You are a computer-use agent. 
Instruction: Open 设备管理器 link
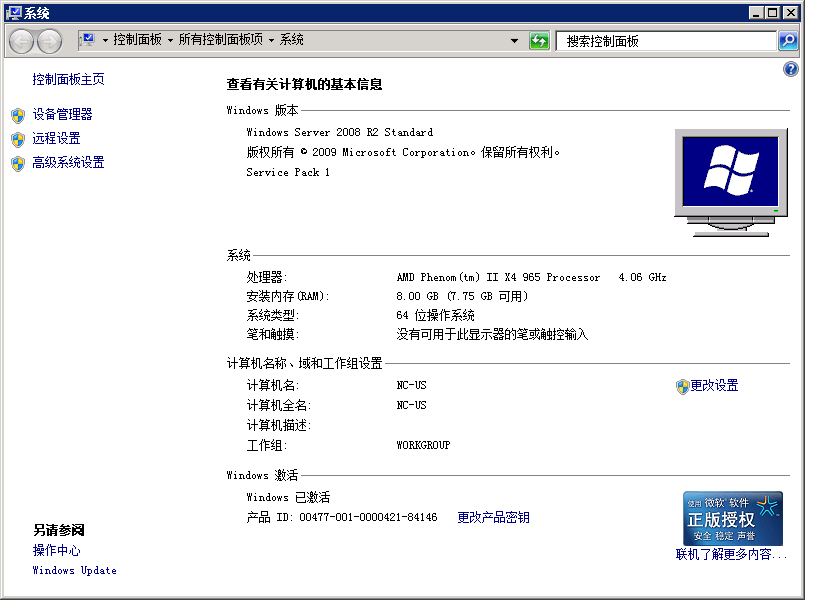click(x=63, y=114)
